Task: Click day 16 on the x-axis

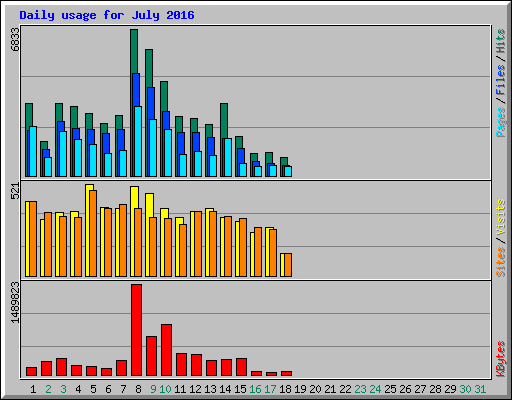Action: 255,389
